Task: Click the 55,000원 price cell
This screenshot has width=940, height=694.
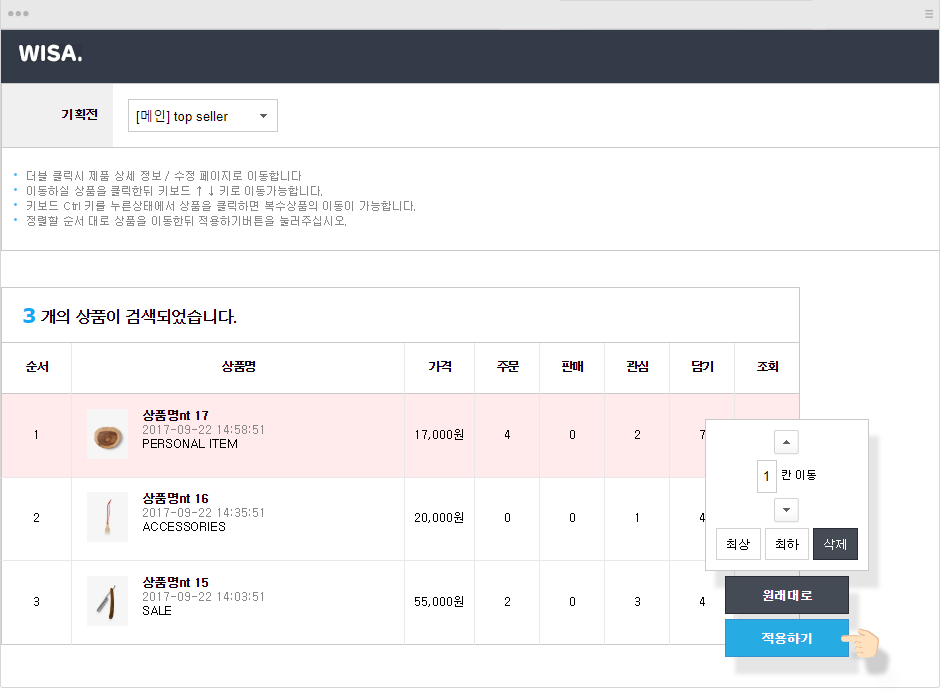Action: click(x=439, y=601)
